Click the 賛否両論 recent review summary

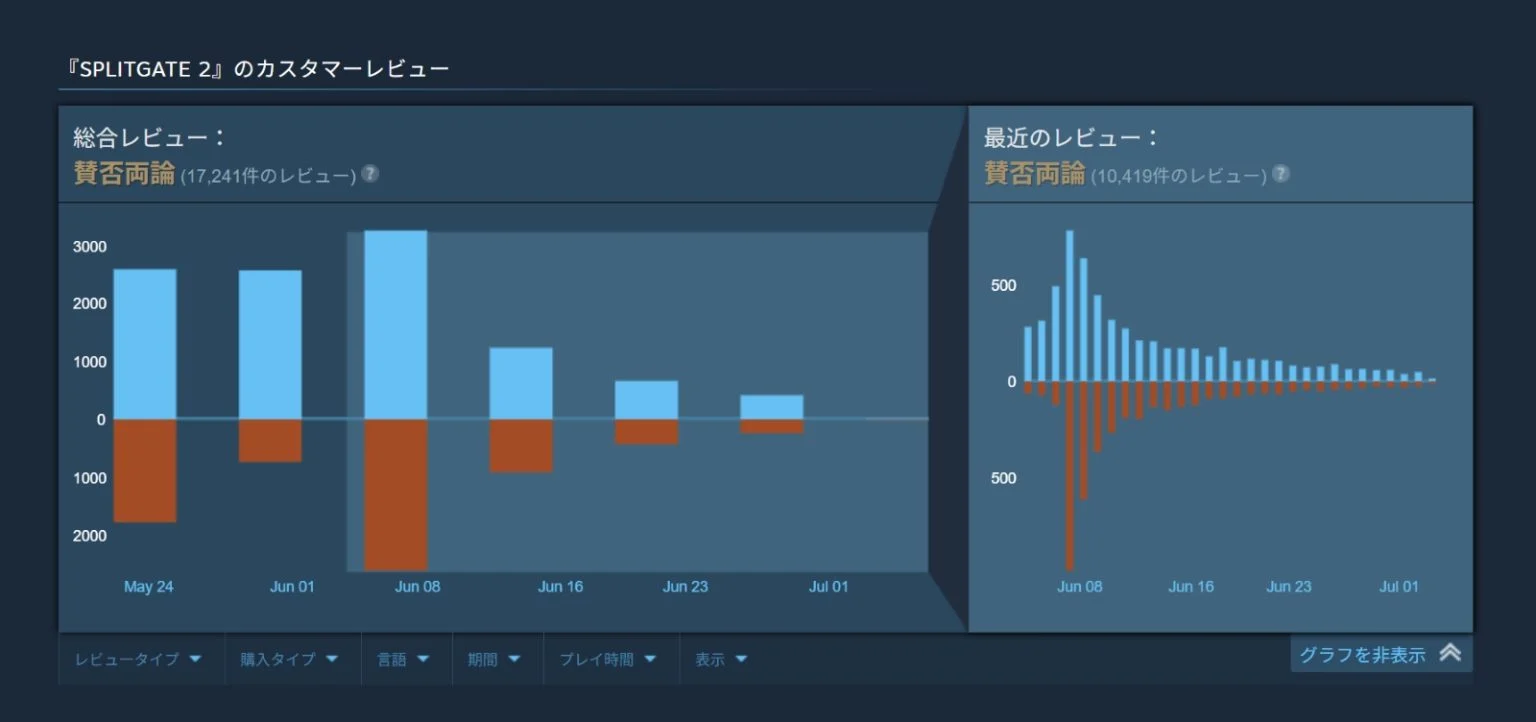click(x=1034, y=174)
